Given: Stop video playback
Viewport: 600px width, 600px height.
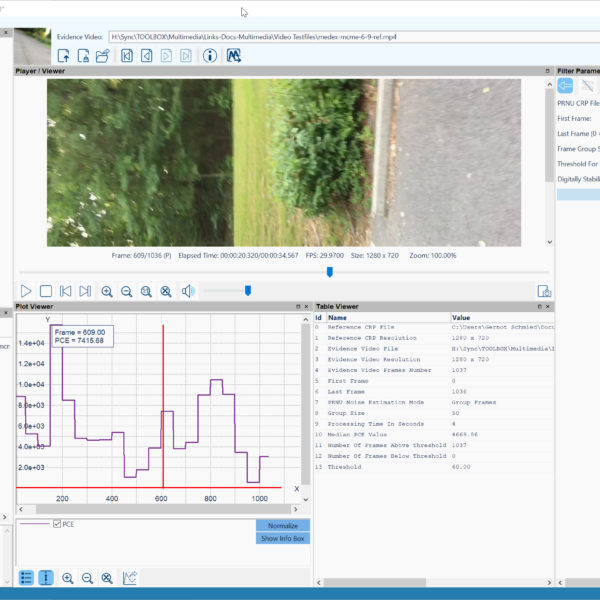Looking at the screenshot, I should point(46,291).
